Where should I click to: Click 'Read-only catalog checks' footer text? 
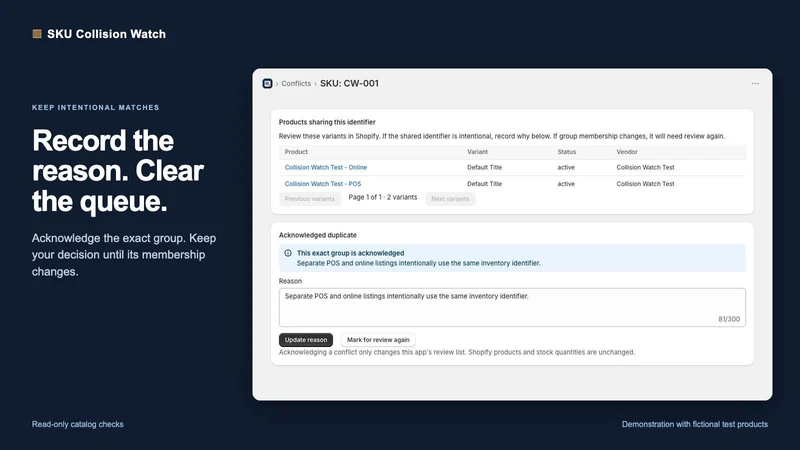78,424
